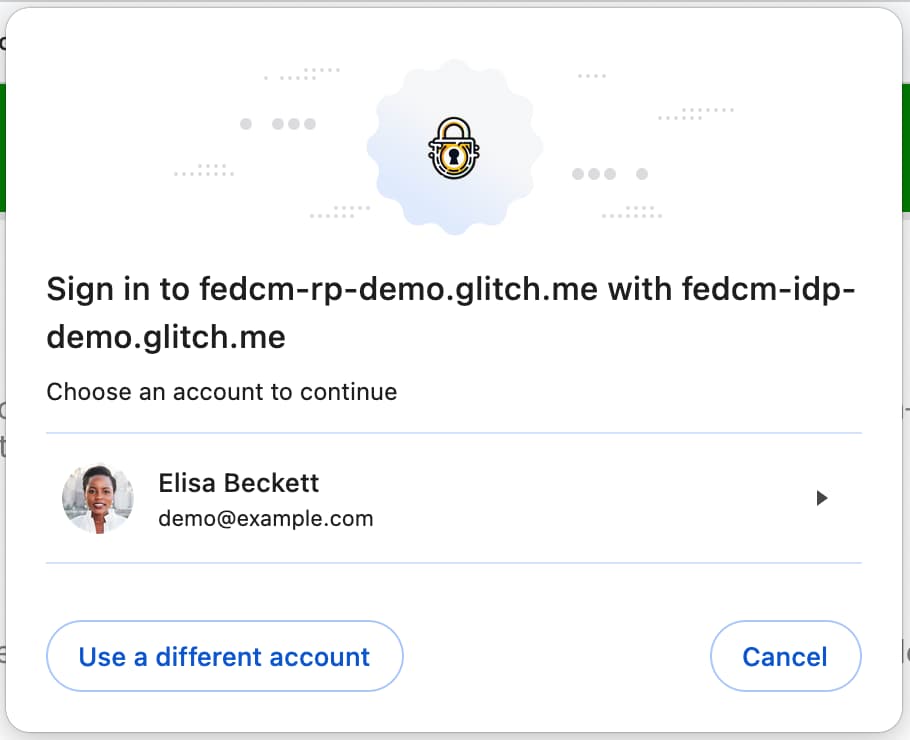
Task: Click the "Choose an account to continue" text
Action: [222, 392]
